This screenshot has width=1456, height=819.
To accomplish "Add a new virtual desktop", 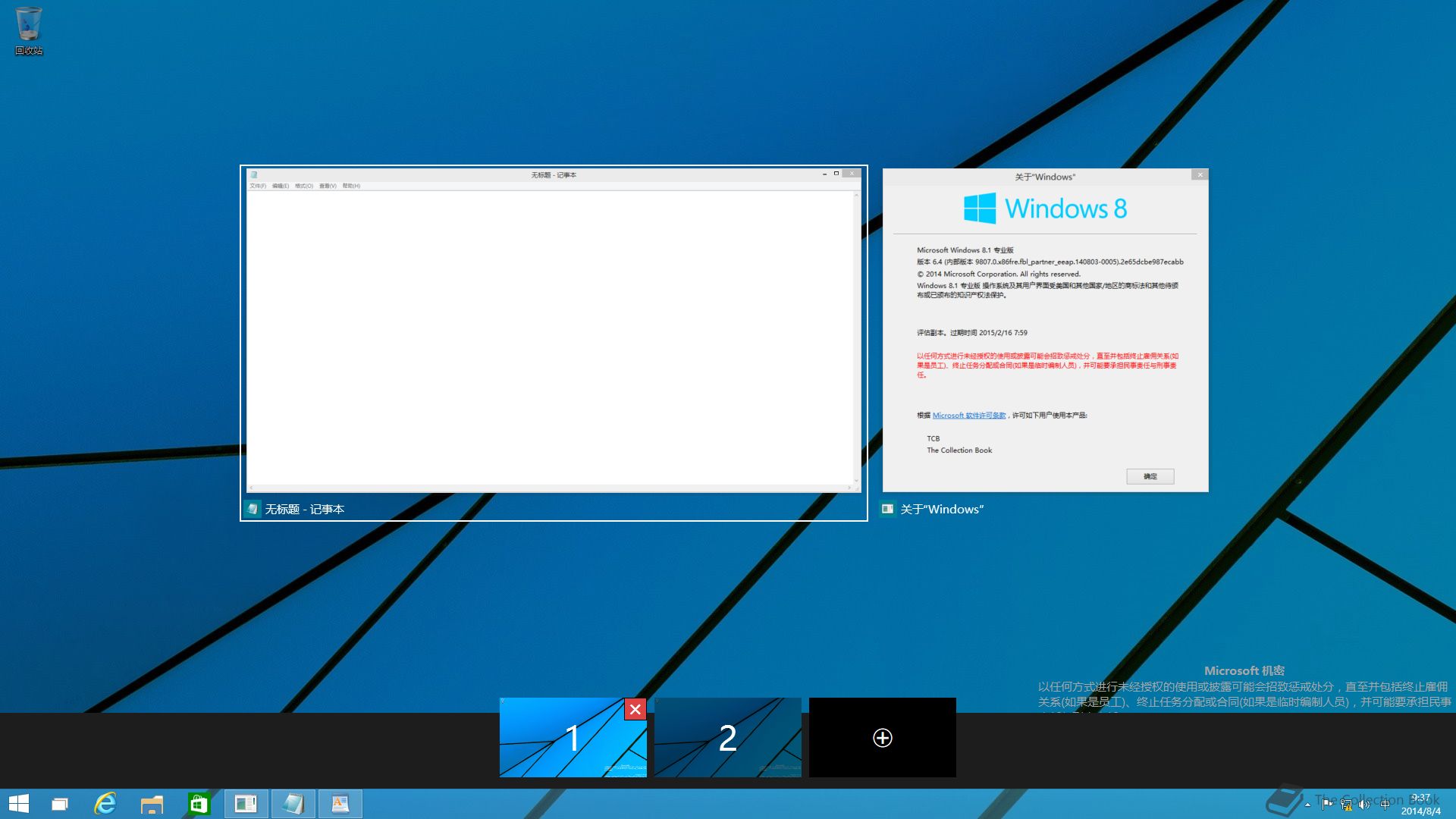I will 883,737.
